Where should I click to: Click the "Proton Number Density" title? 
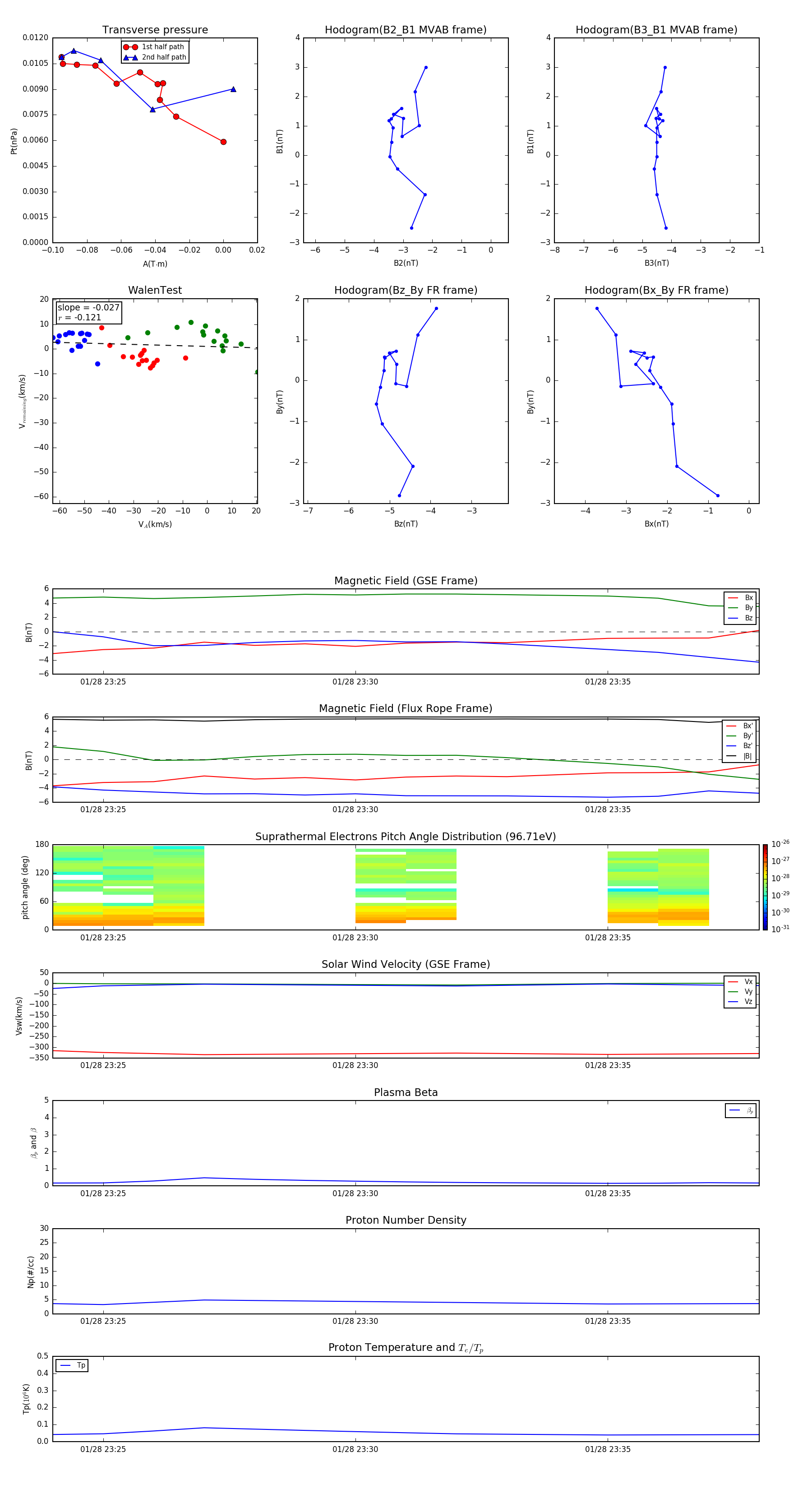coord(406,1221)
